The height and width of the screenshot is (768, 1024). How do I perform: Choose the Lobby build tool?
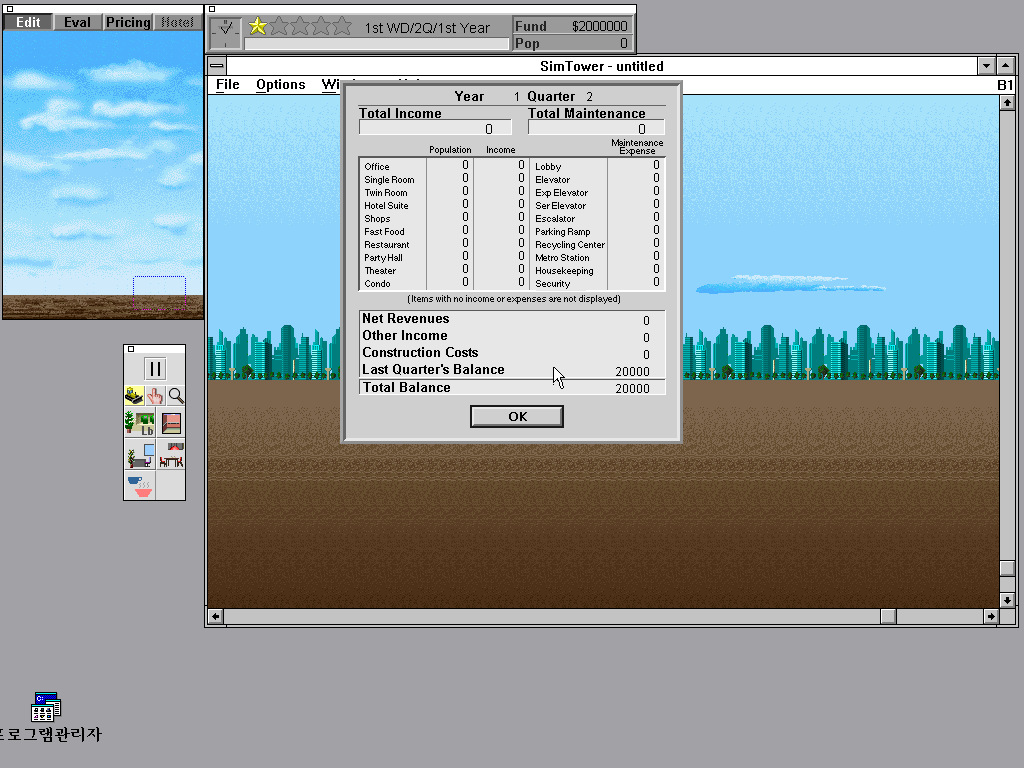[140, 423]
